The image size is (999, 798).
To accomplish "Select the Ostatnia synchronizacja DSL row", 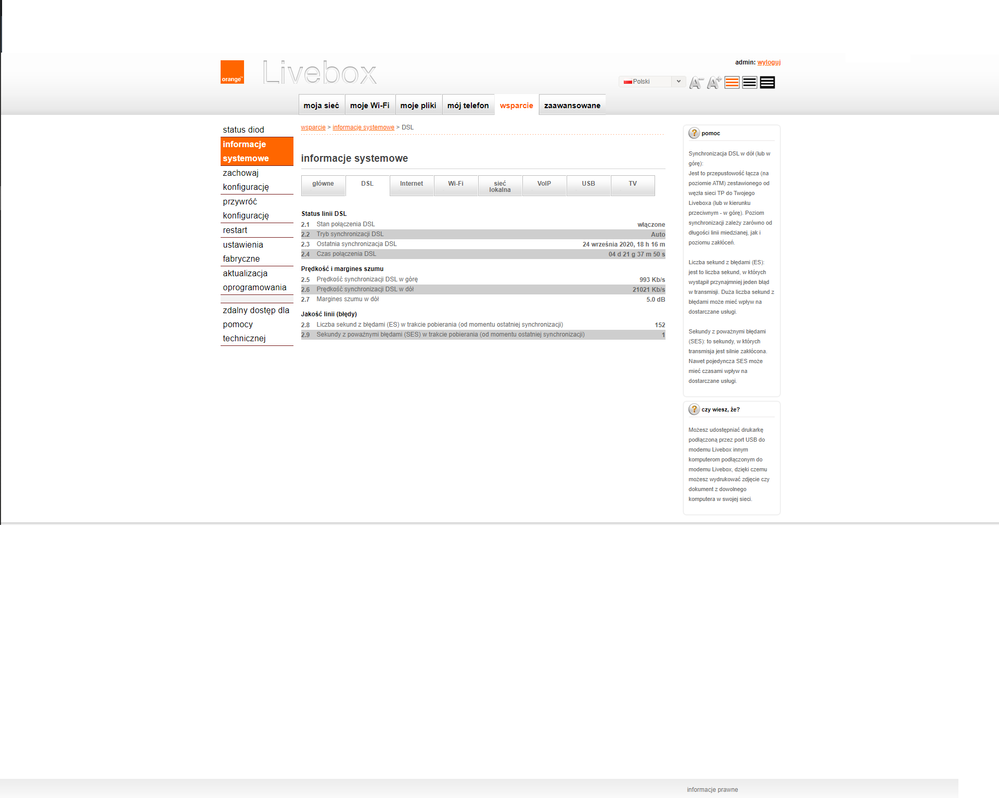I will (483, 244).
